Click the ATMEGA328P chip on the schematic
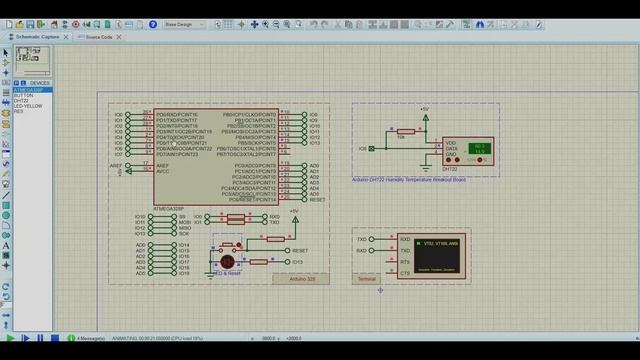 tap(216, 157)
